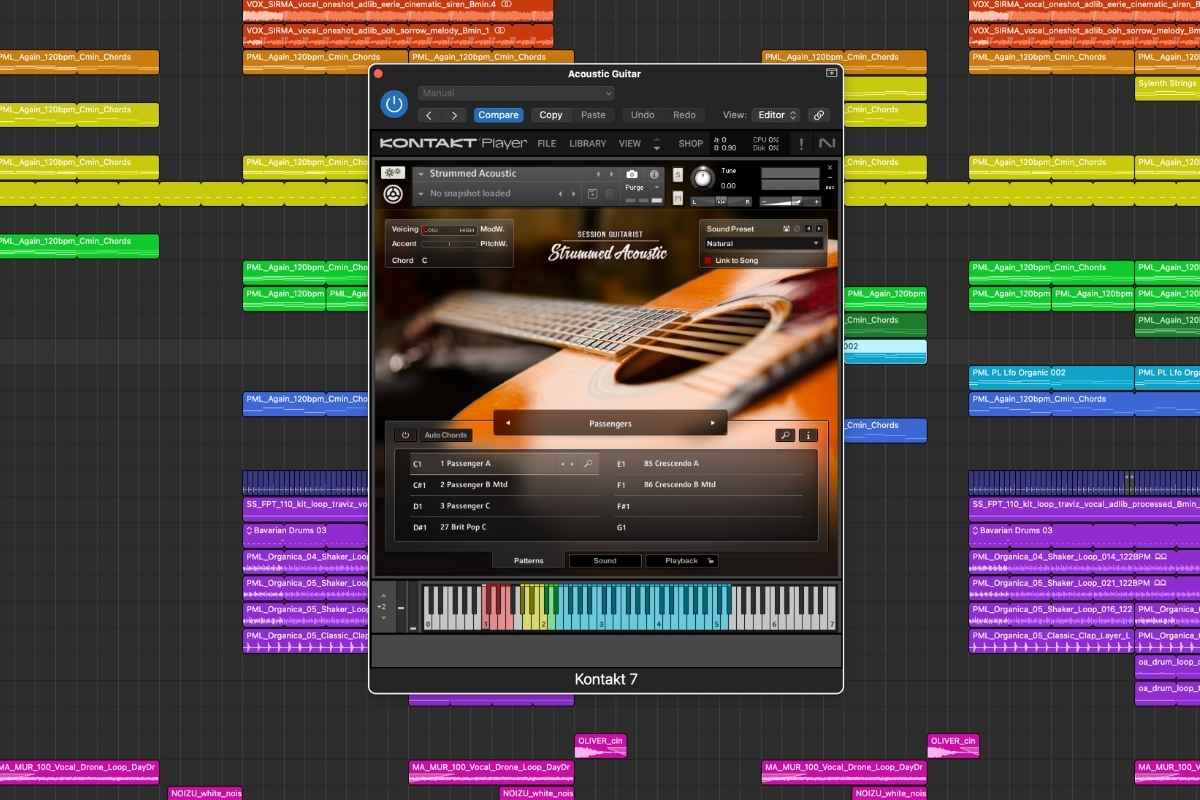Click the instrument round logo icon
The image size is (1200, 800).
[393, 194]
